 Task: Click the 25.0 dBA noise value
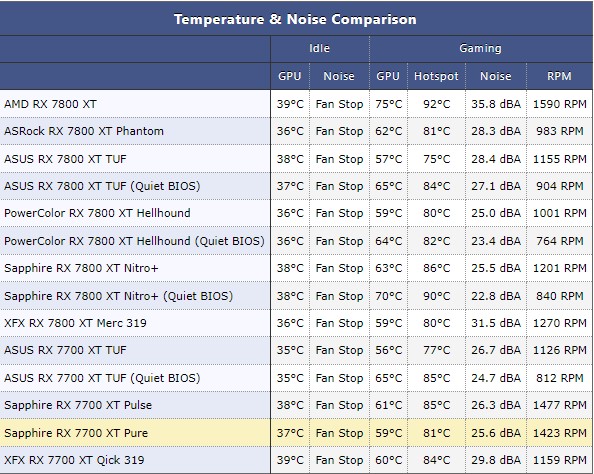[496, 213]
